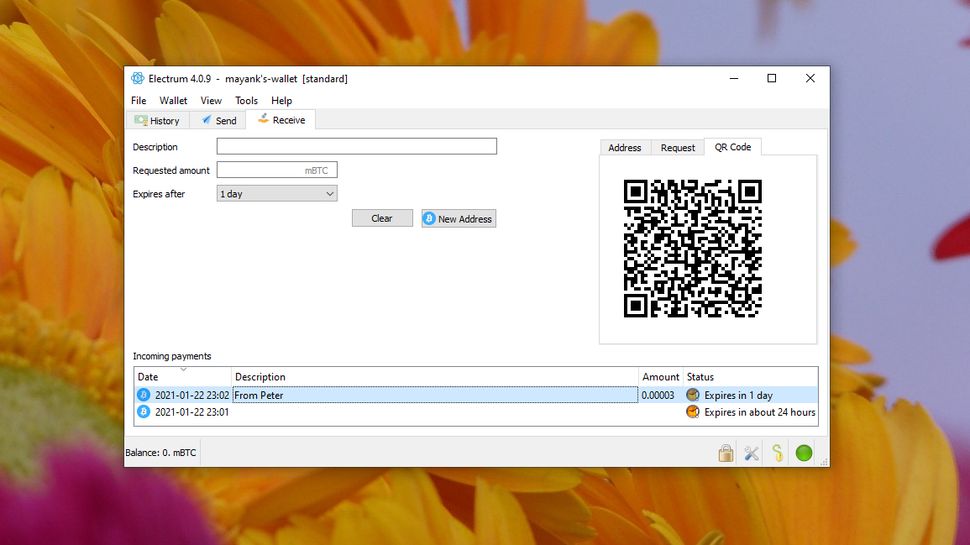970x545 pixels.
Task: Click 'Expires in about 24 hours' status text
Action: click(x=760, y=412)
